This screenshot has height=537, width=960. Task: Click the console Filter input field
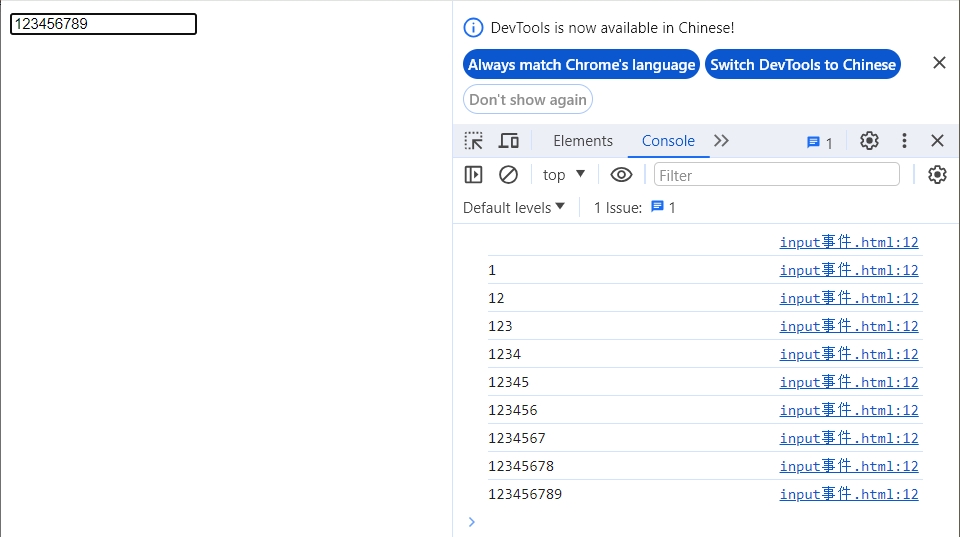[x=776, y=175]
